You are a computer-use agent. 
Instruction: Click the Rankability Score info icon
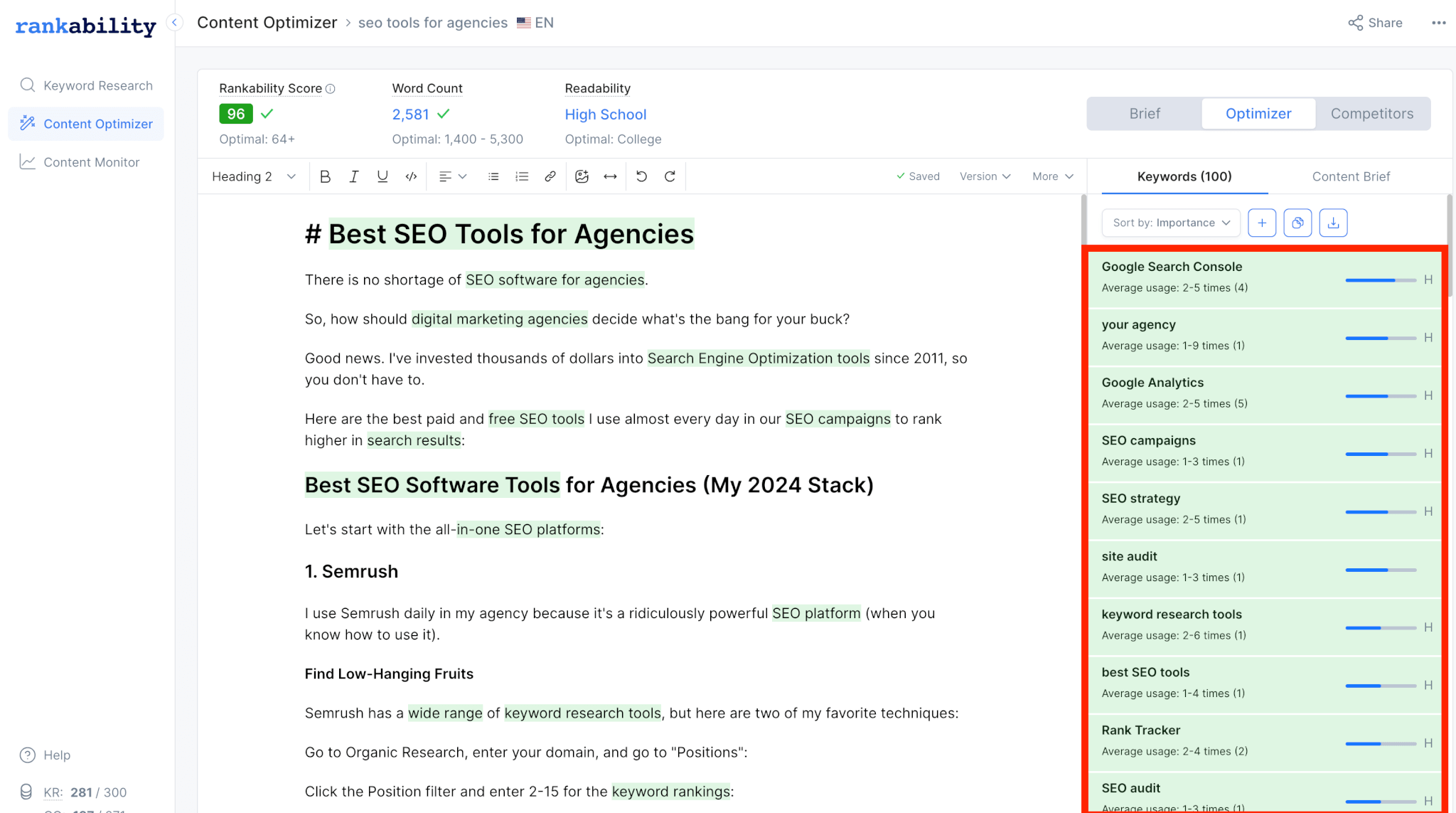331,89
